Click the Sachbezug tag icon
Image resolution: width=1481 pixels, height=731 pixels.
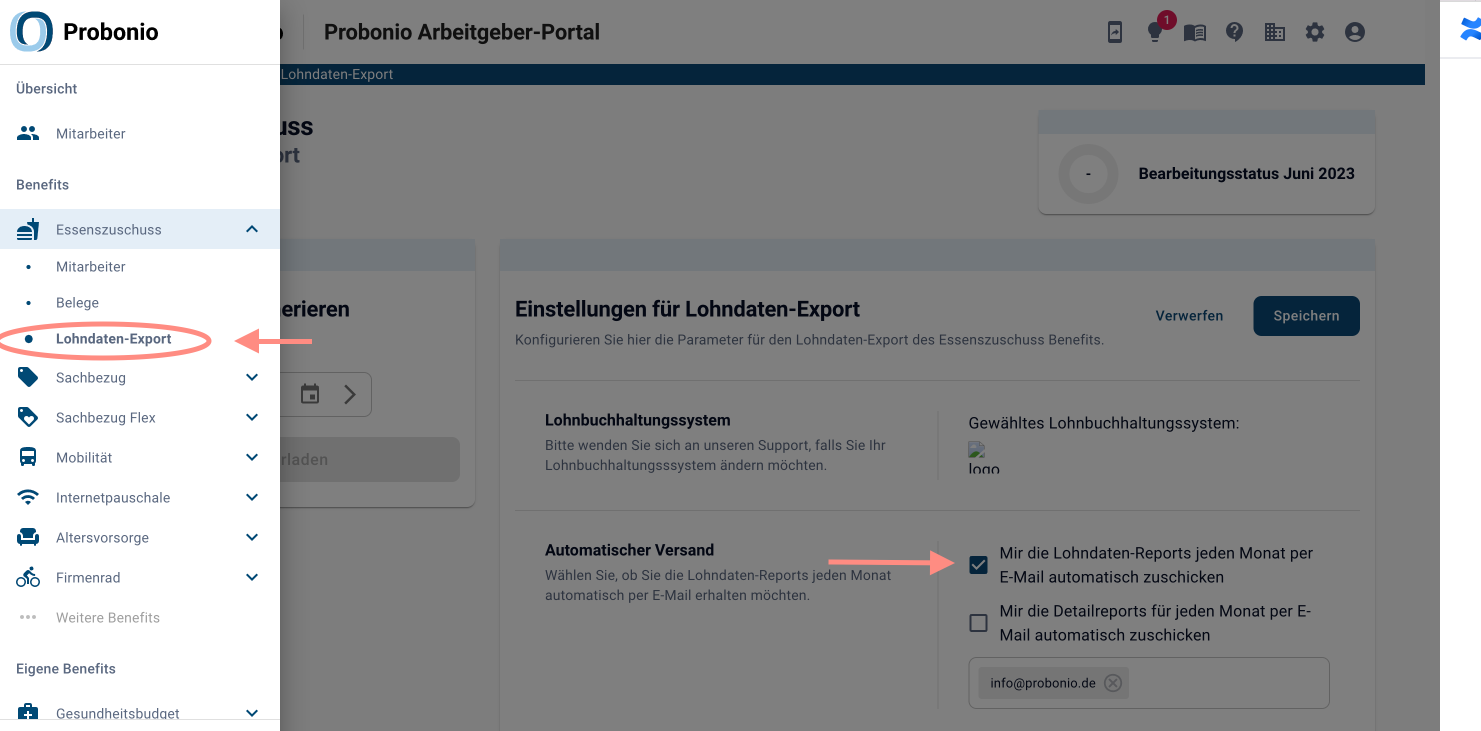(28, 377)
